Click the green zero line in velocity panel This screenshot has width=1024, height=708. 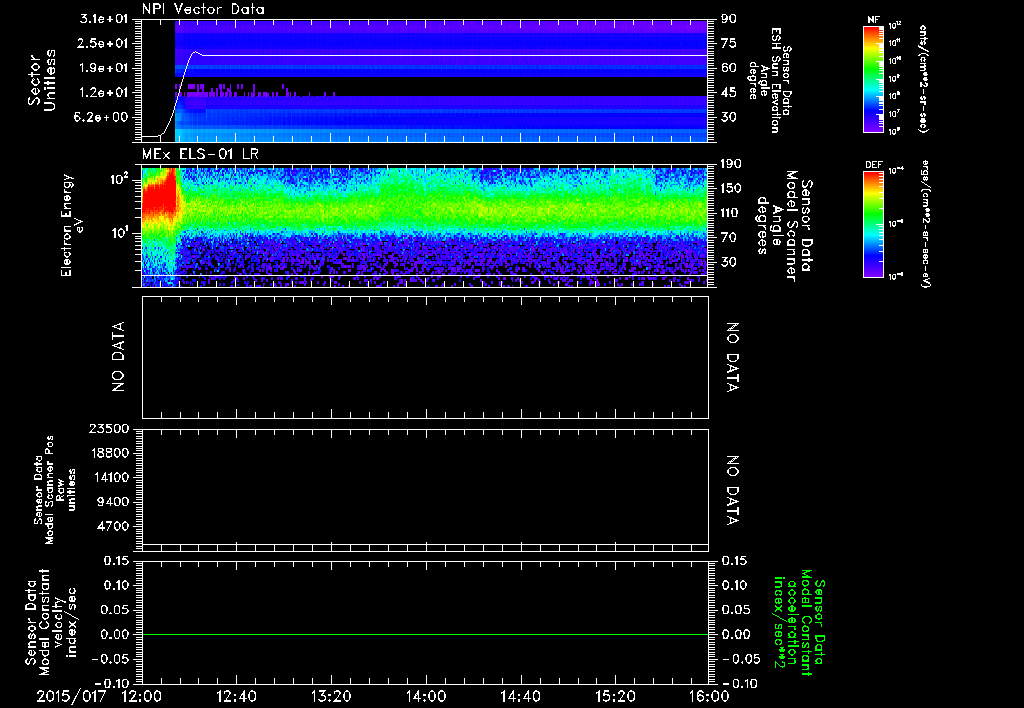coord(425,634)
